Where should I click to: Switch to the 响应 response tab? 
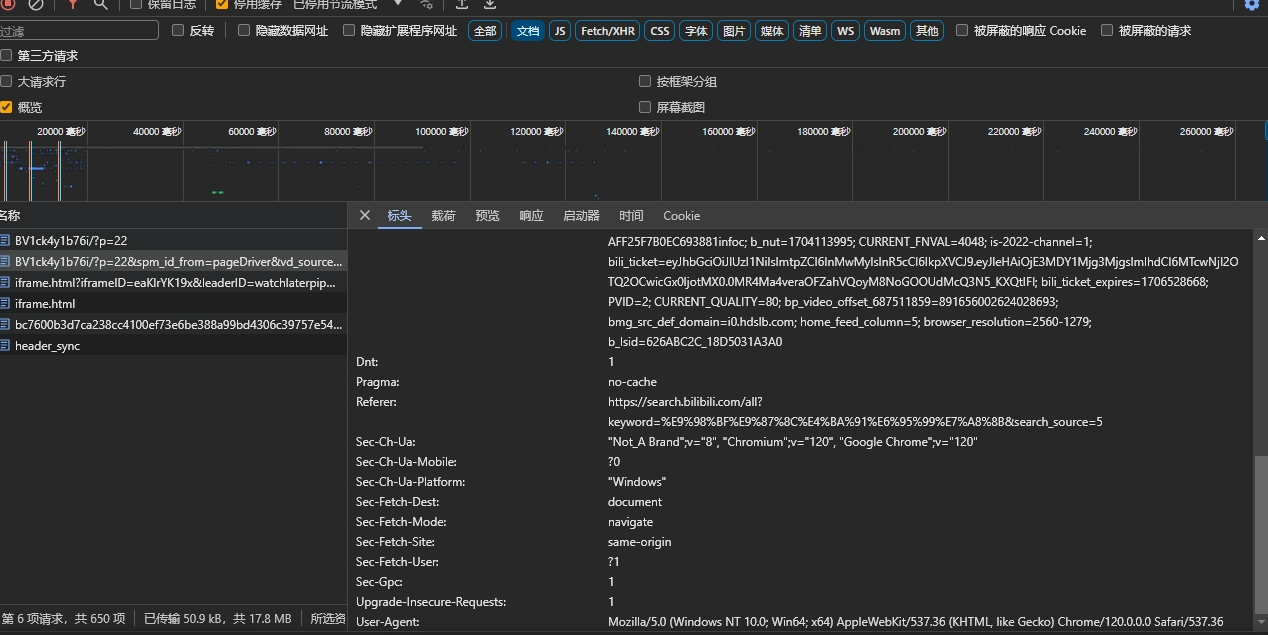click(x=531, y=215)
